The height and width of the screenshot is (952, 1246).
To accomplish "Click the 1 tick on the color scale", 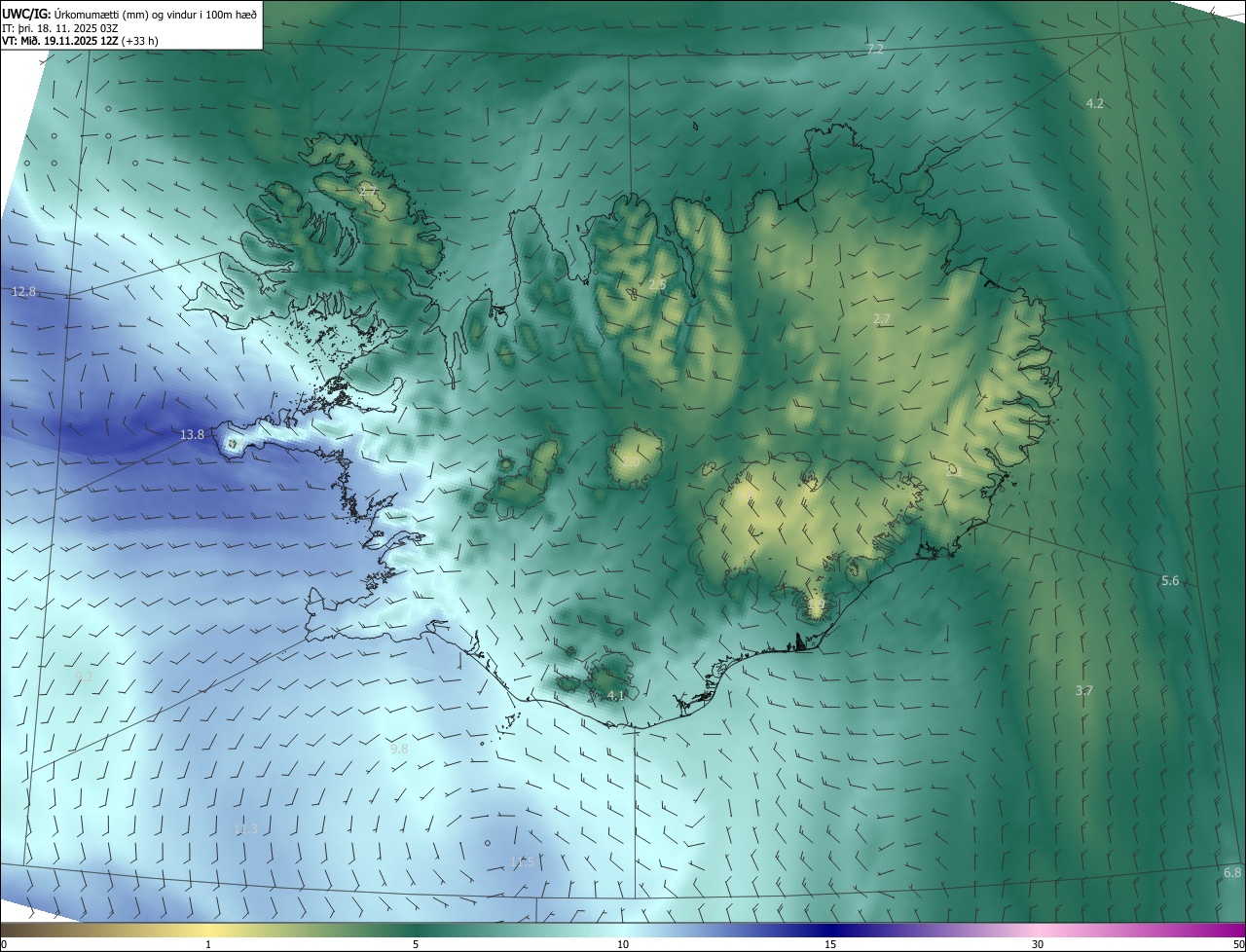I will point(208,944).
